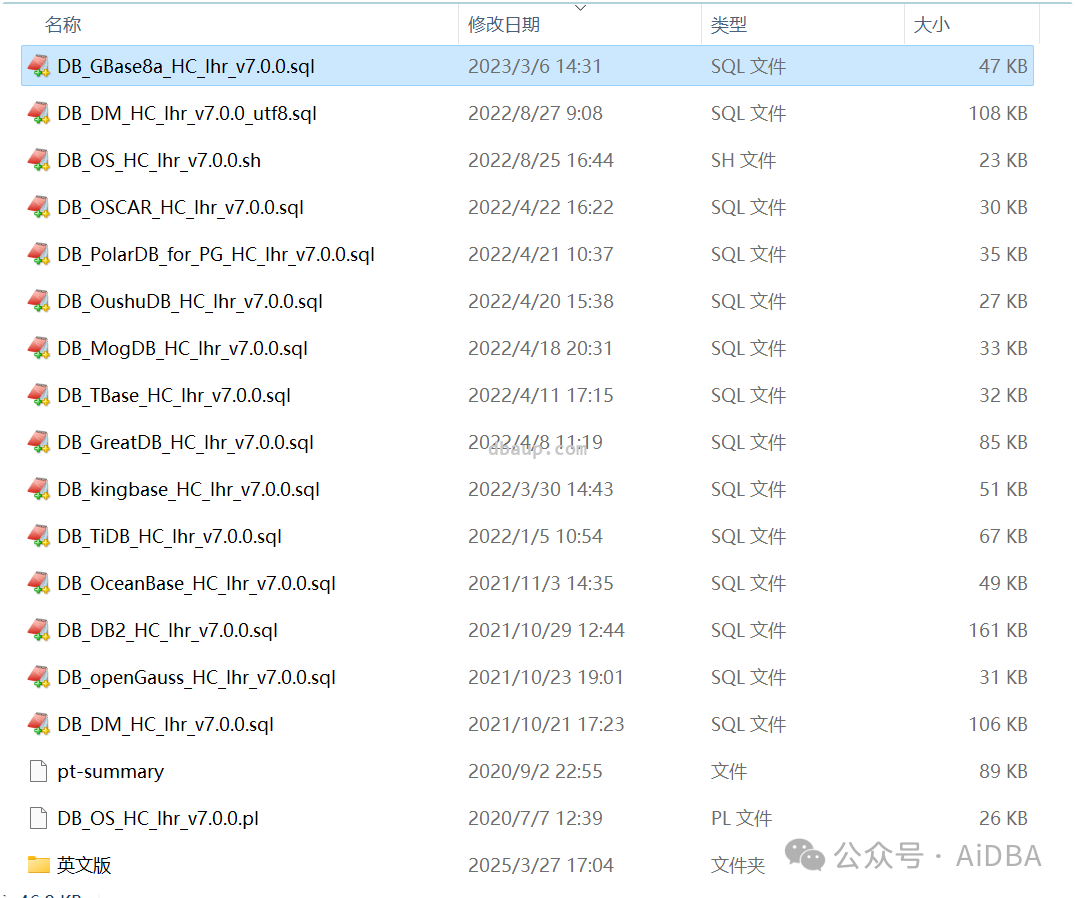1075x898 pixels.
Task: Click the DB_MogDB_HC_lhr file icon
Action: 38,348
